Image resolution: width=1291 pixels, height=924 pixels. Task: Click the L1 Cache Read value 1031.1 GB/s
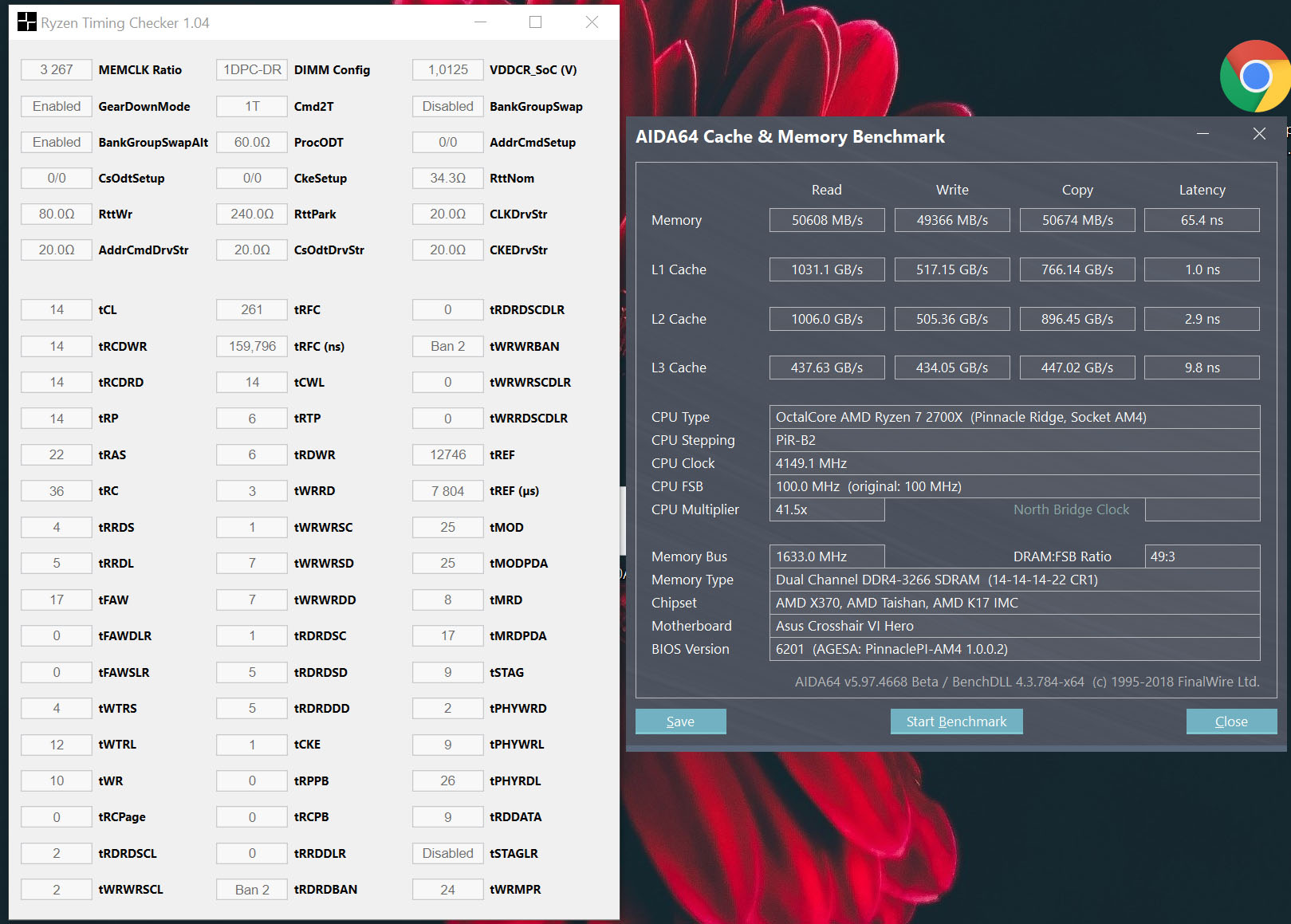tap(827, 269)
